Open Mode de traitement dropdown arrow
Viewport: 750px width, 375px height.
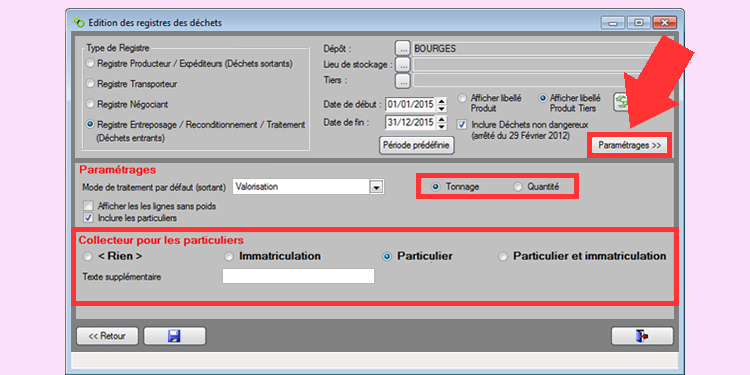[x=377, y=187]
